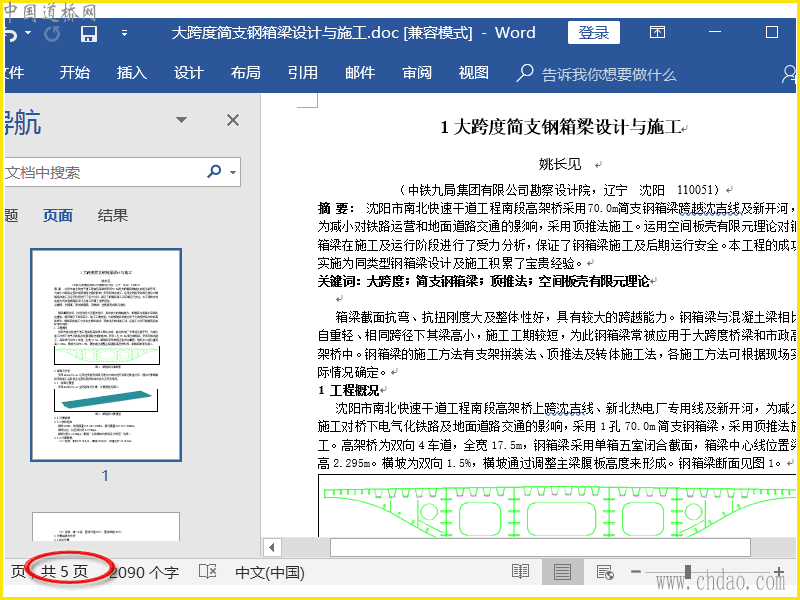The image size is (800, 600).
Task: Open navigation pane options dropdown arrow
Action: coord(181,120)
